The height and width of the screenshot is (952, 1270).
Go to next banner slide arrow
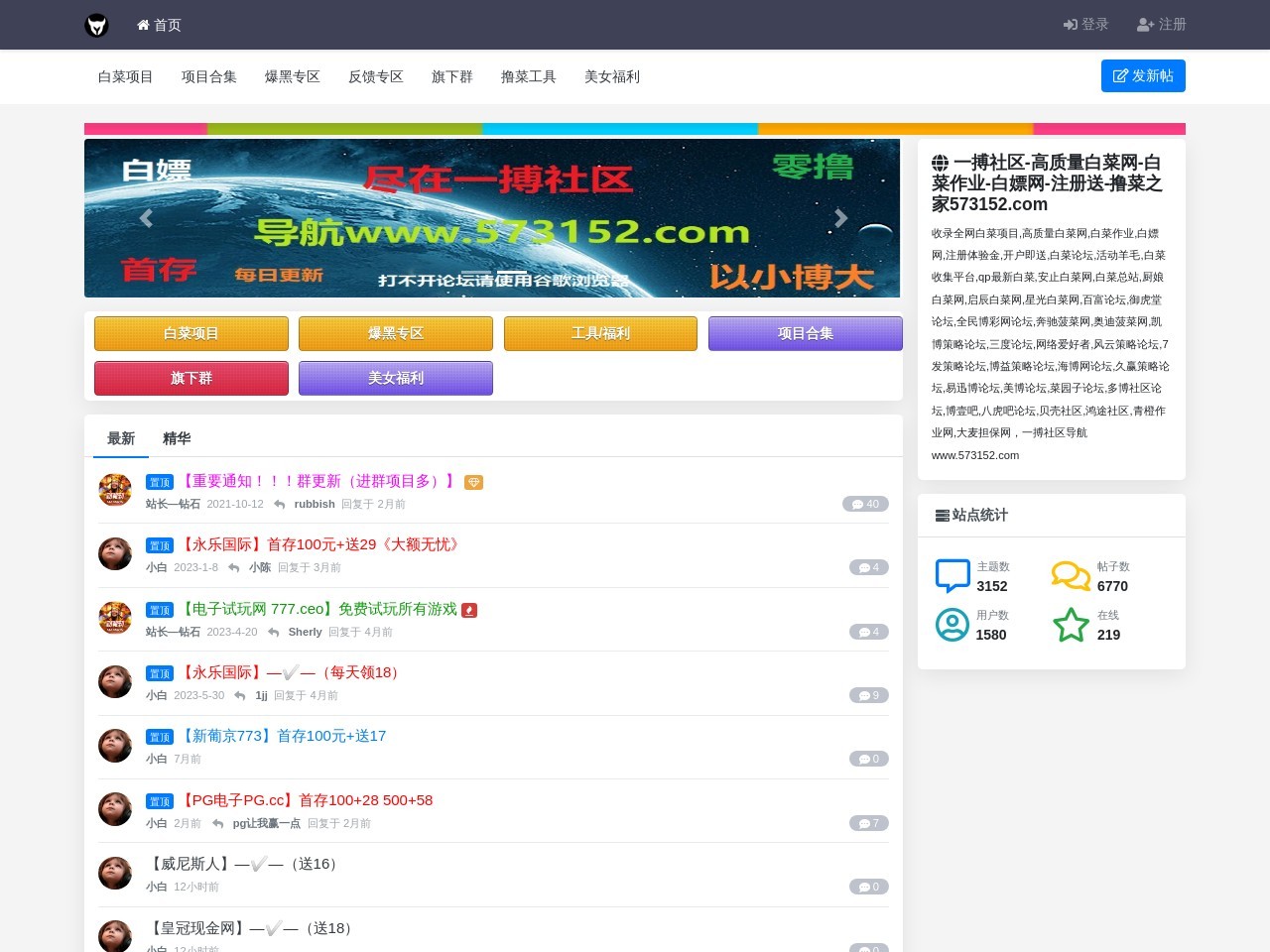(840, 218)
